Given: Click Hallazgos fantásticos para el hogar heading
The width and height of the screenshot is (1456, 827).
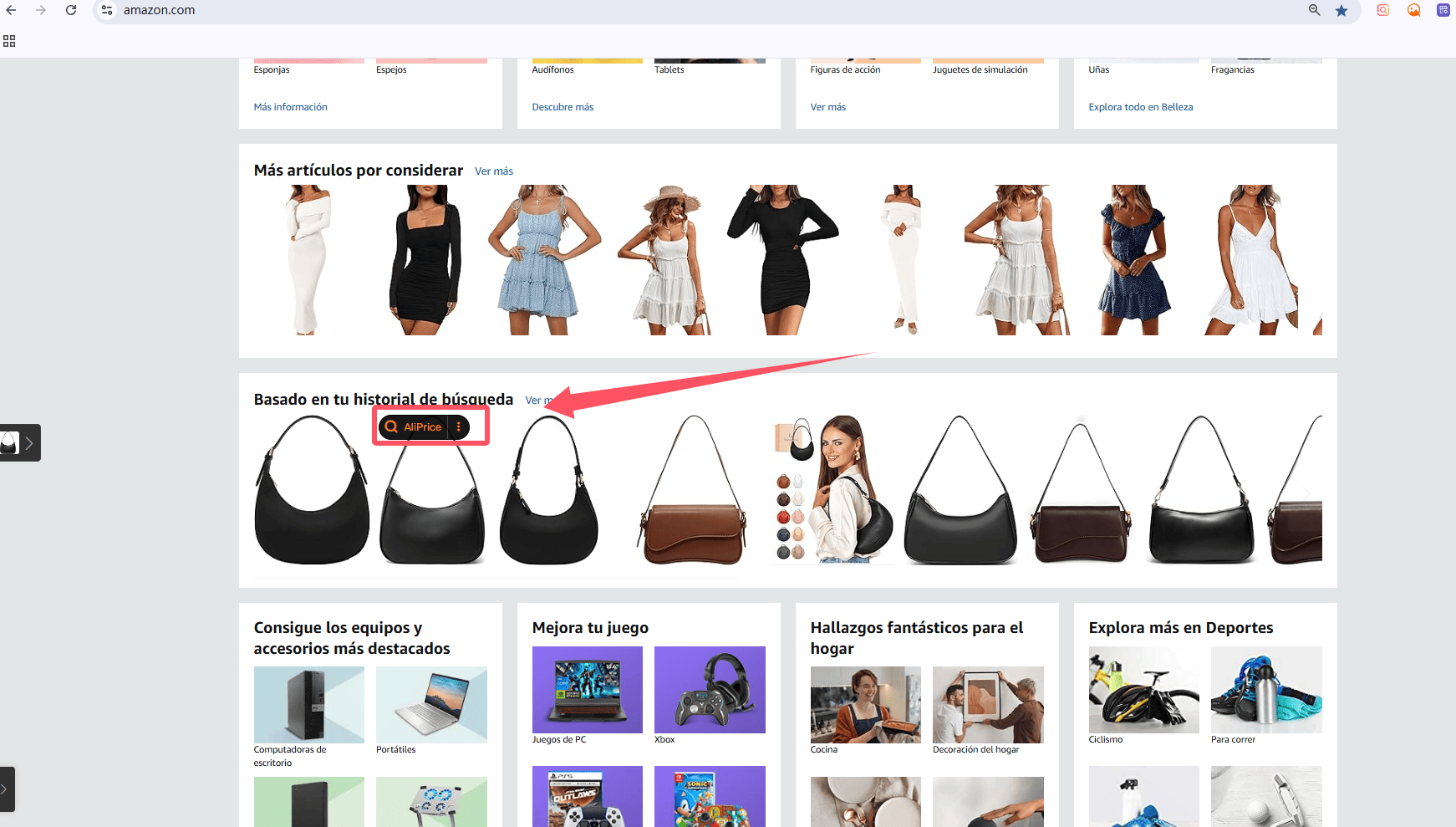Looking at the screenshot, I should [917, 638].
